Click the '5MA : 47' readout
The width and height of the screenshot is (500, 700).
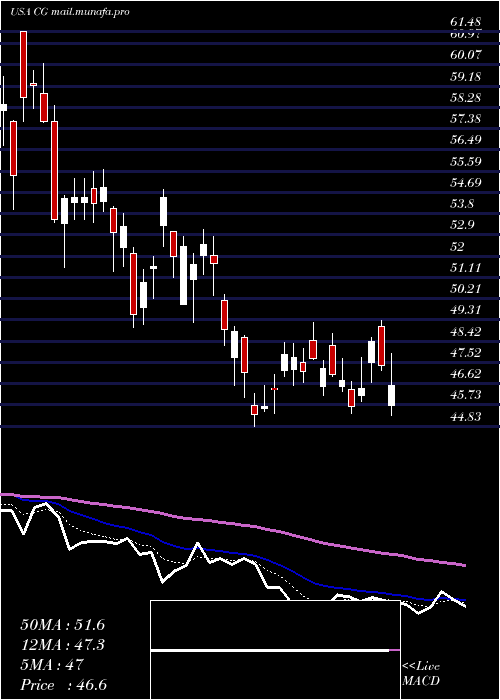coord(52,665)
